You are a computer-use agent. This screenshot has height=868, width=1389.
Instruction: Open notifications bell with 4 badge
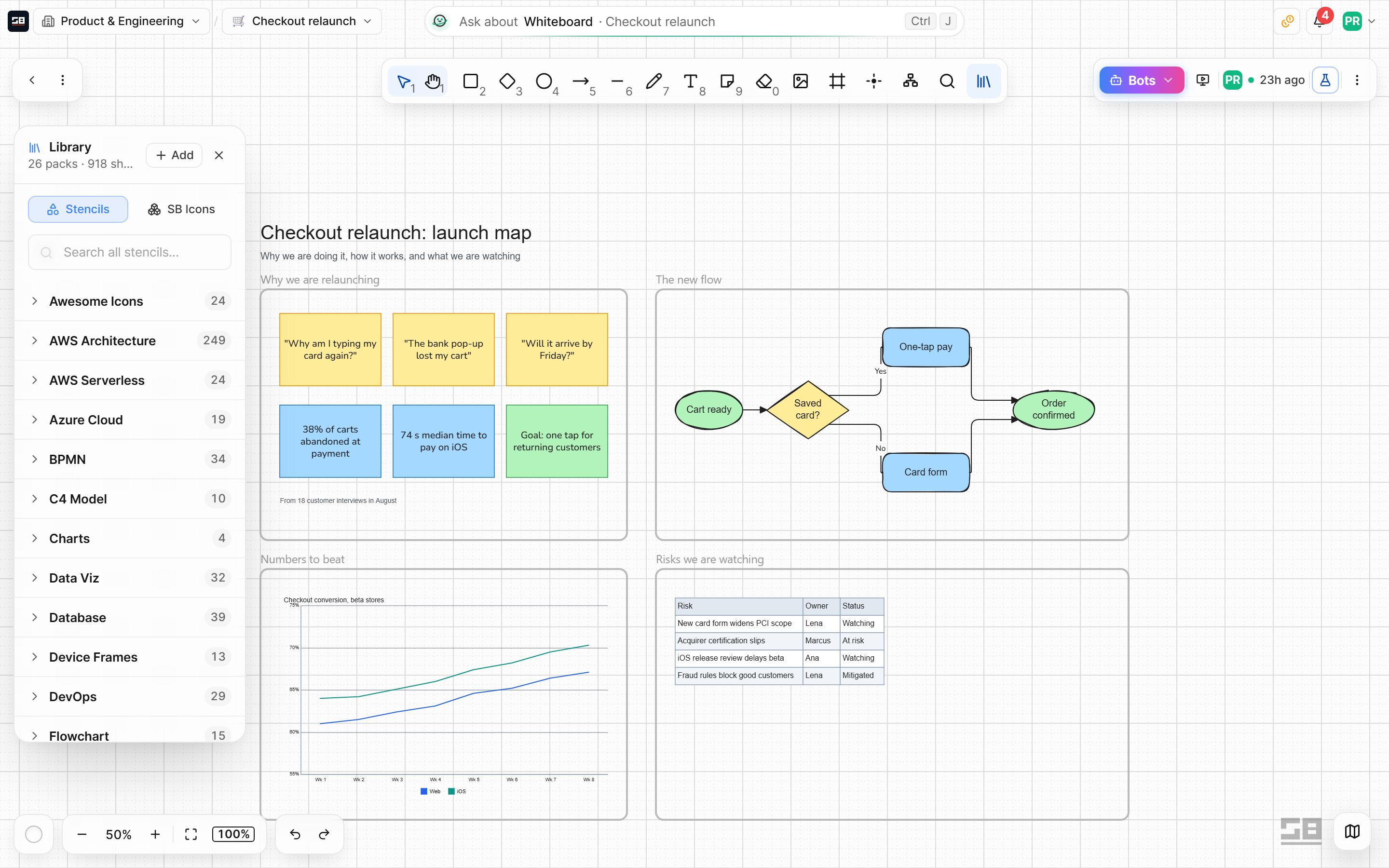pos(1320,22)
